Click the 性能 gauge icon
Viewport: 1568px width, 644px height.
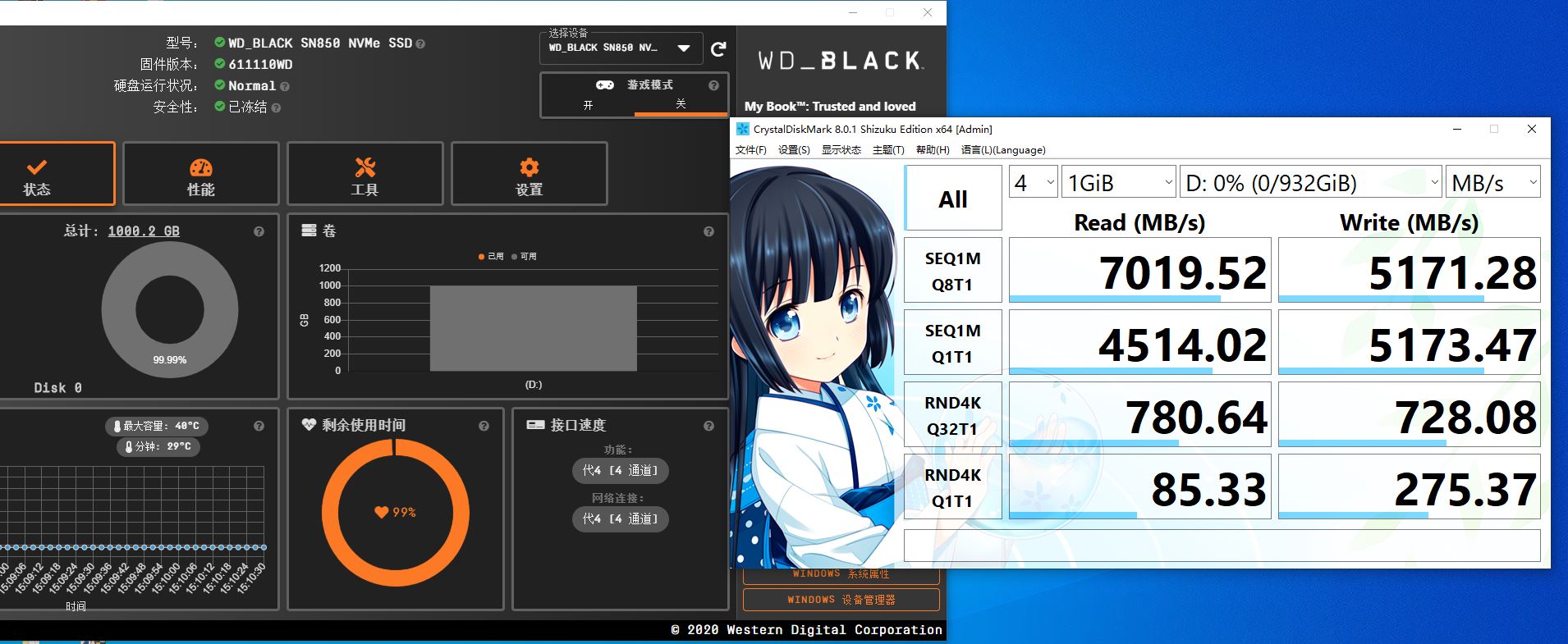click(201, 167)
